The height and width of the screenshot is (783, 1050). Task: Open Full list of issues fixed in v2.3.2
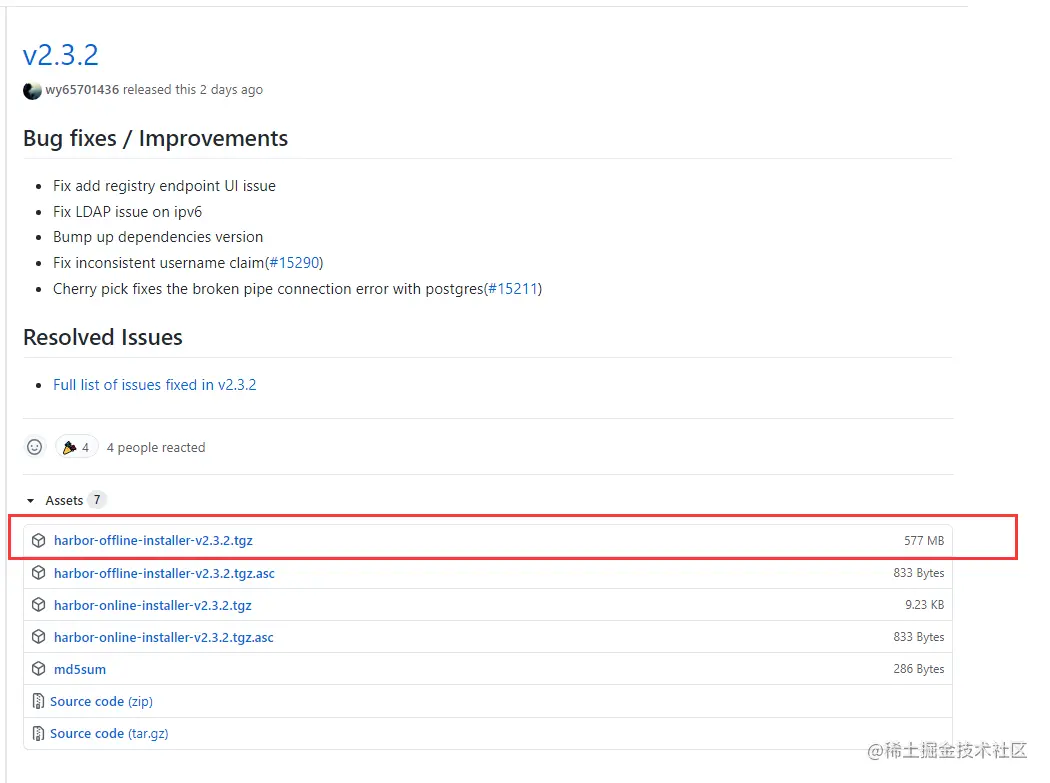155,384
